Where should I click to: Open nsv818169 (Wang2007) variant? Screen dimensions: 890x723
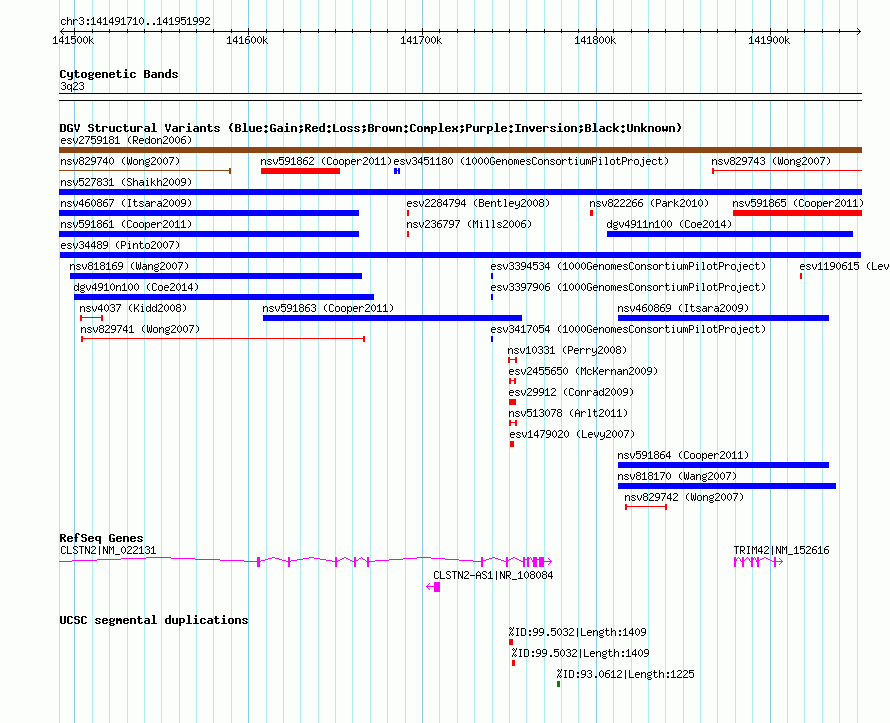pos(129,266)
